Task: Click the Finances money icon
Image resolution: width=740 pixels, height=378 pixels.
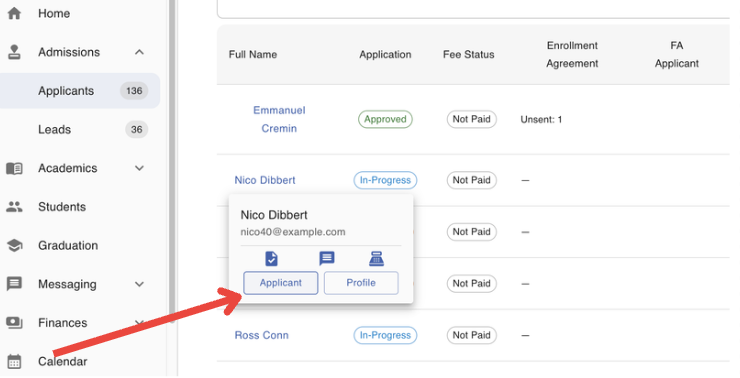Action: click(x=15, y=323)
